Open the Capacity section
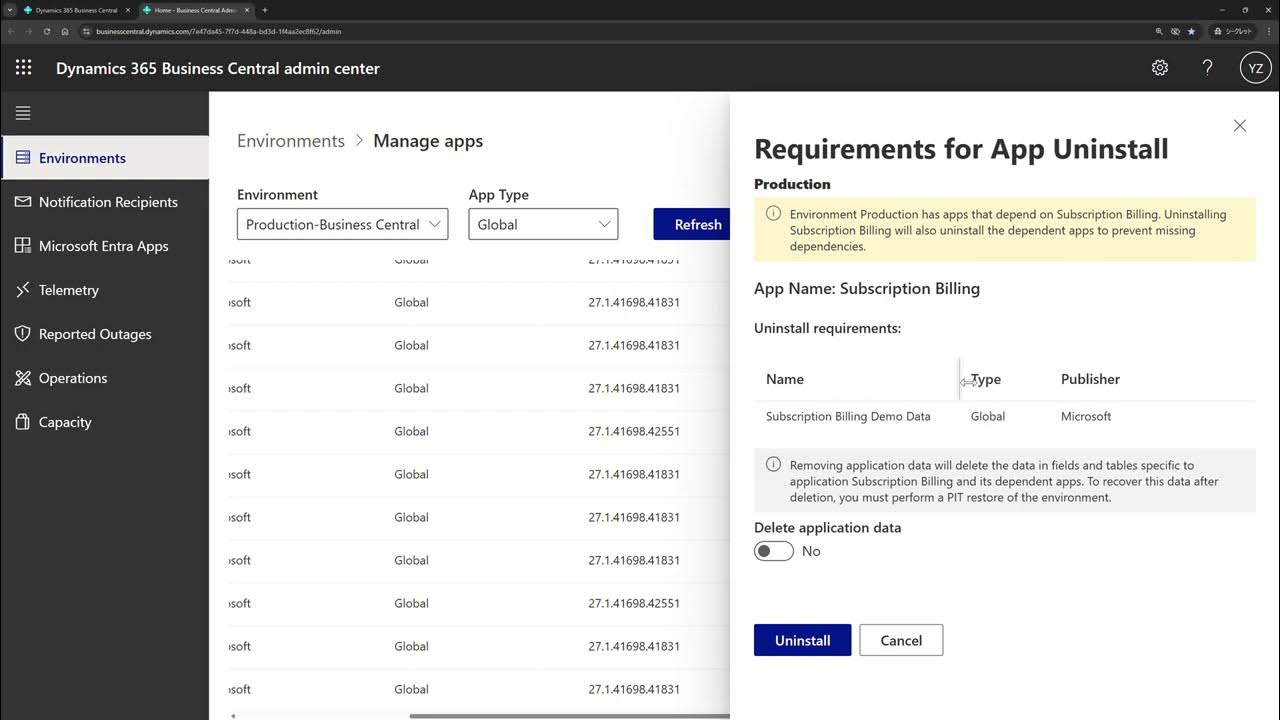 click(x=66, y=421)
